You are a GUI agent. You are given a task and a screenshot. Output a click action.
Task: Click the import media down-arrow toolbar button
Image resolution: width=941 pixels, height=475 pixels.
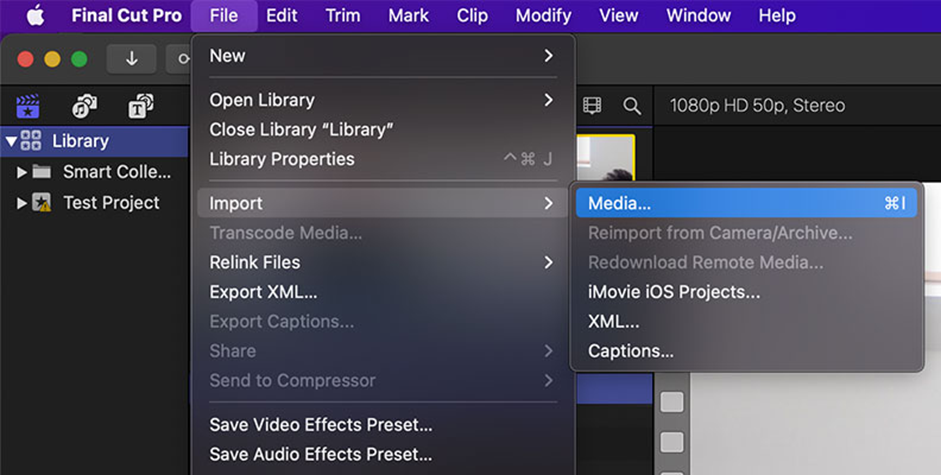[131, 59]
